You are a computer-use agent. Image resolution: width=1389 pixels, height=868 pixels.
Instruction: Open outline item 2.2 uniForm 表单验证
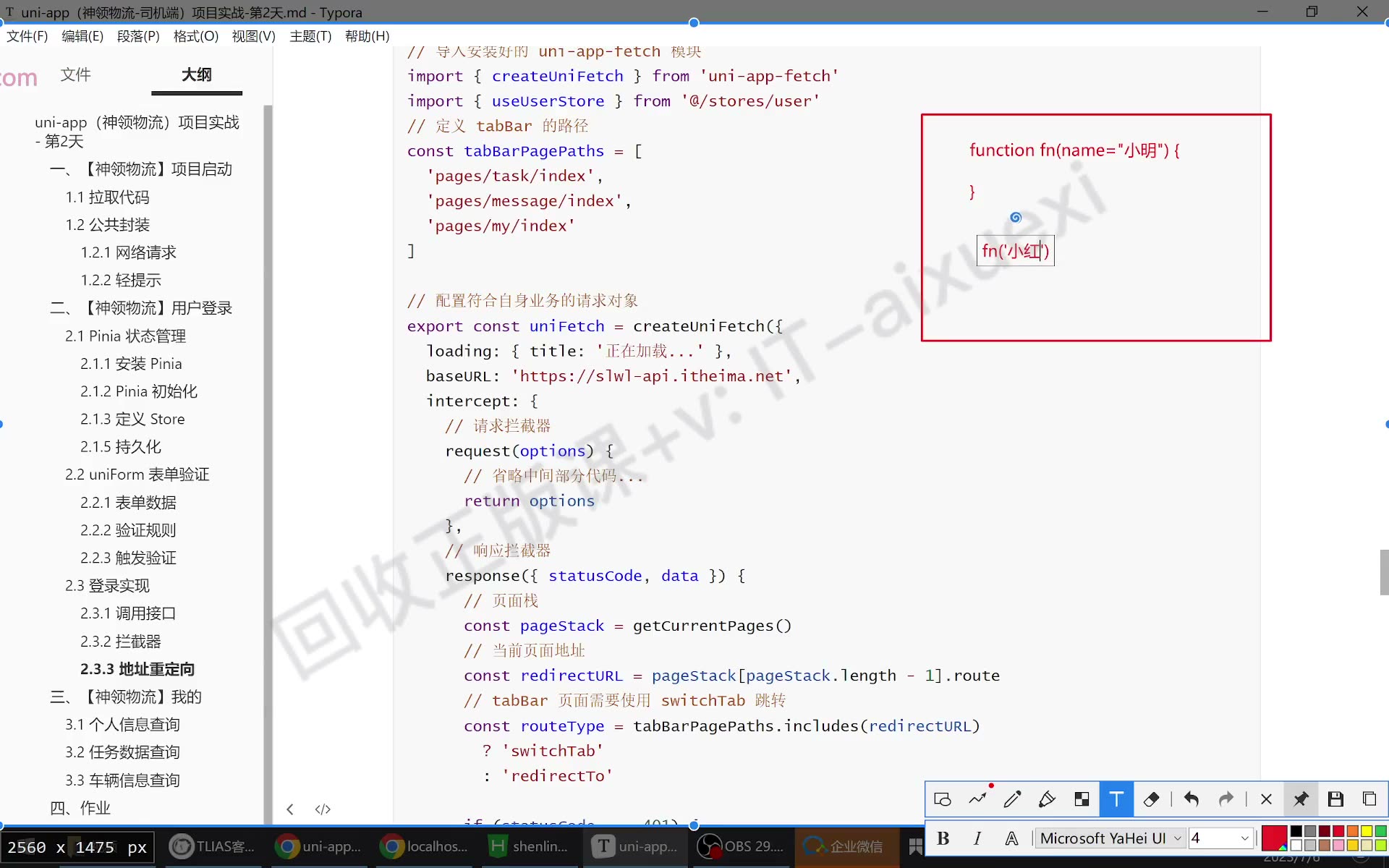tap(137, 475)
